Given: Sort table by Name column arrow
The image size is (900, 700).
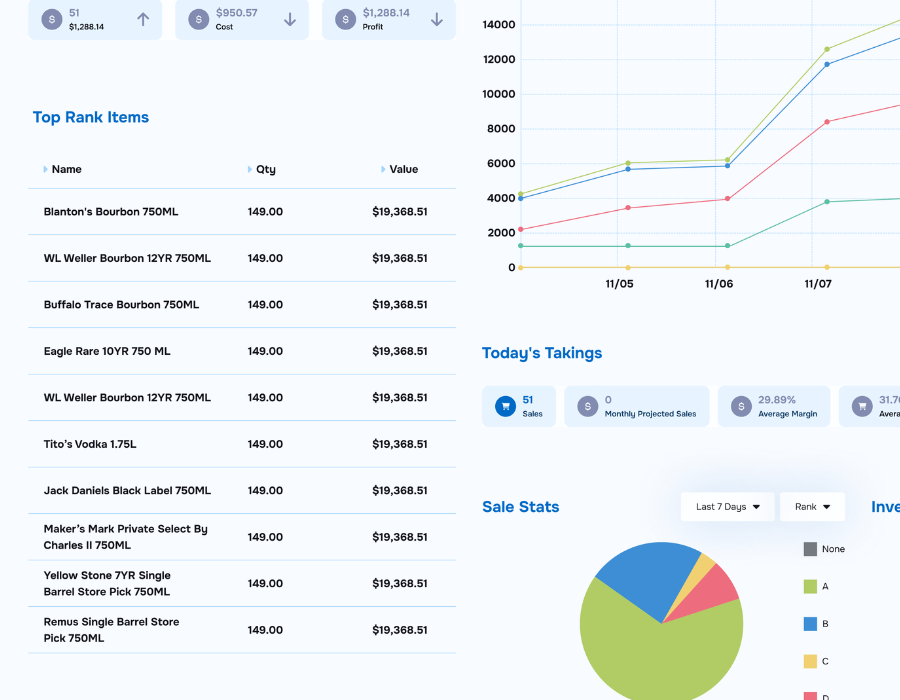Looking at the screenshot, I should tap(45, 169).
